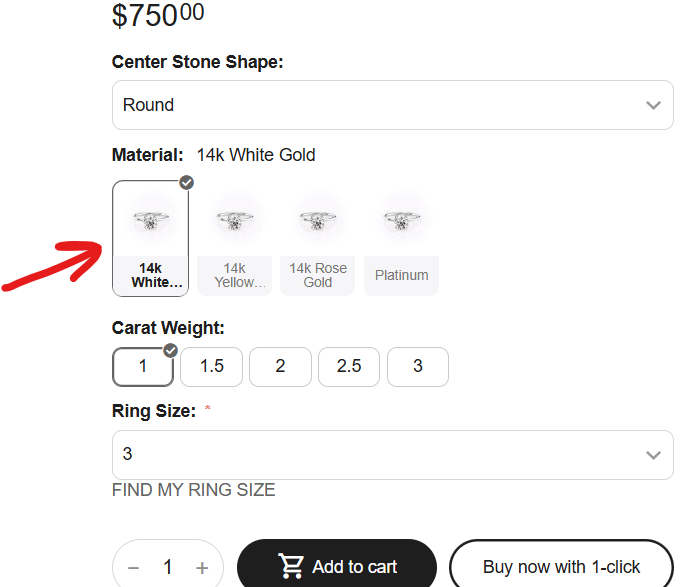Select 1 carat weight option
The width and height of the screenshot is (687, 587).
[143, 366]
